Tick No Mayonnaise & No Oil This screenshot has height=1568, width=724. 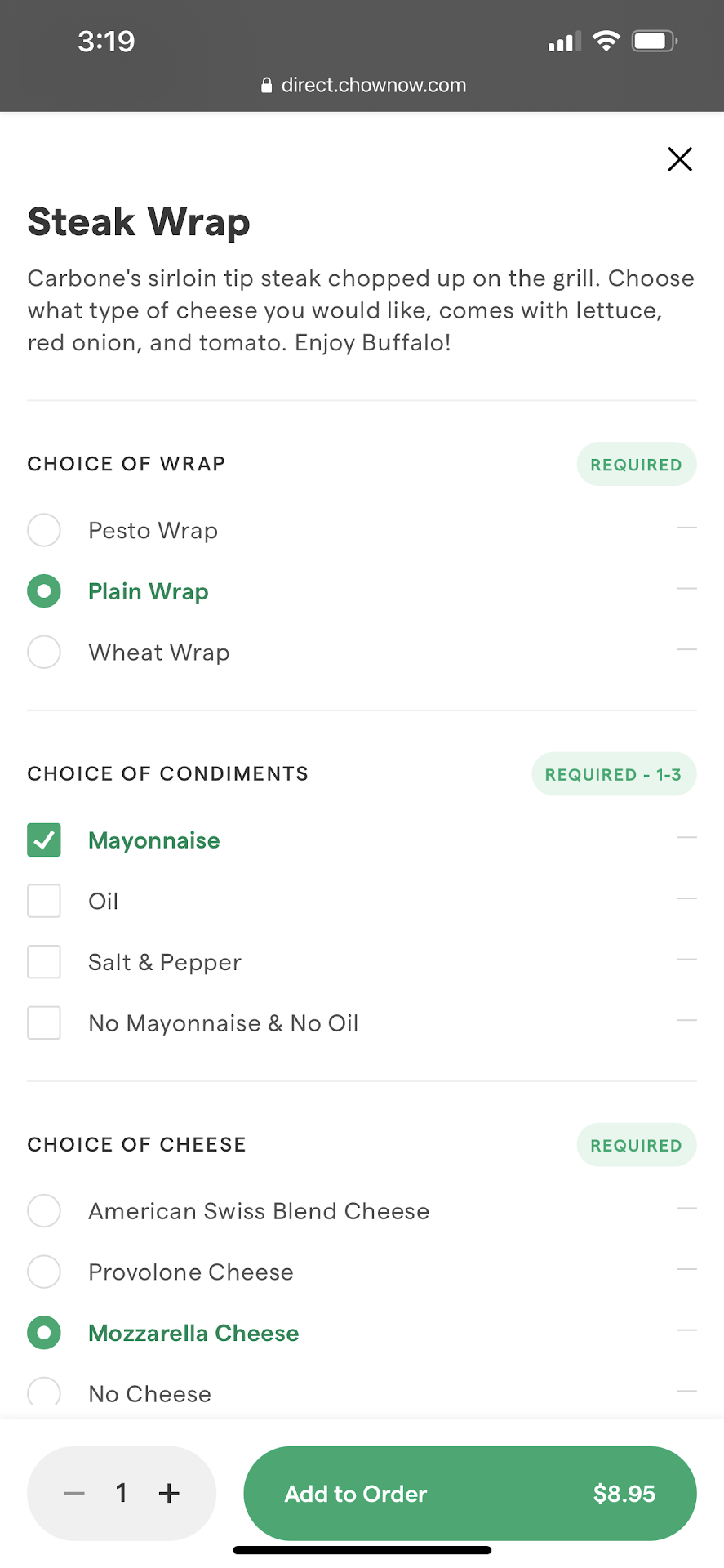coord(44,1022)
